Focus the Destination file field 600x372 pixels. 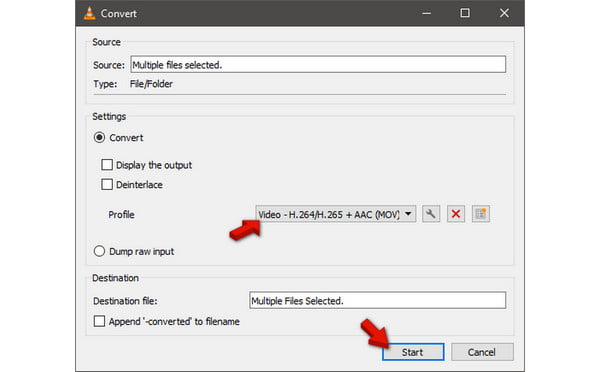[377, 300]
